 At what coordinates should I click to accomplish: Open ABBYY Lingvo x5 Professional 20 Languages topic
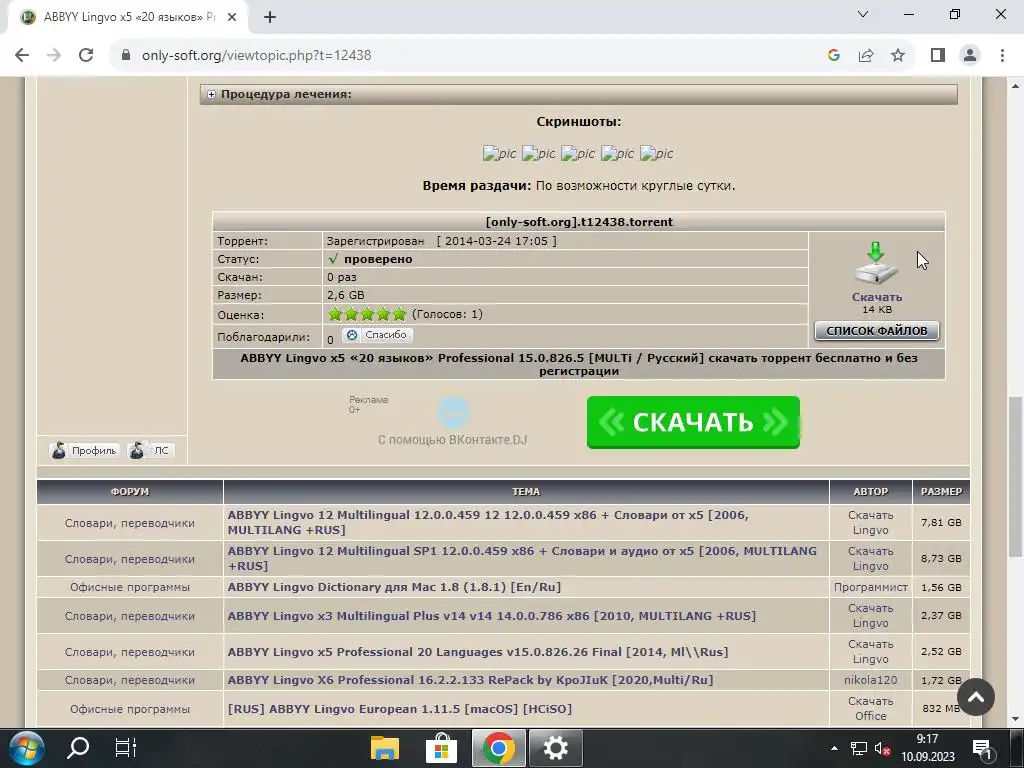[477, 652]
